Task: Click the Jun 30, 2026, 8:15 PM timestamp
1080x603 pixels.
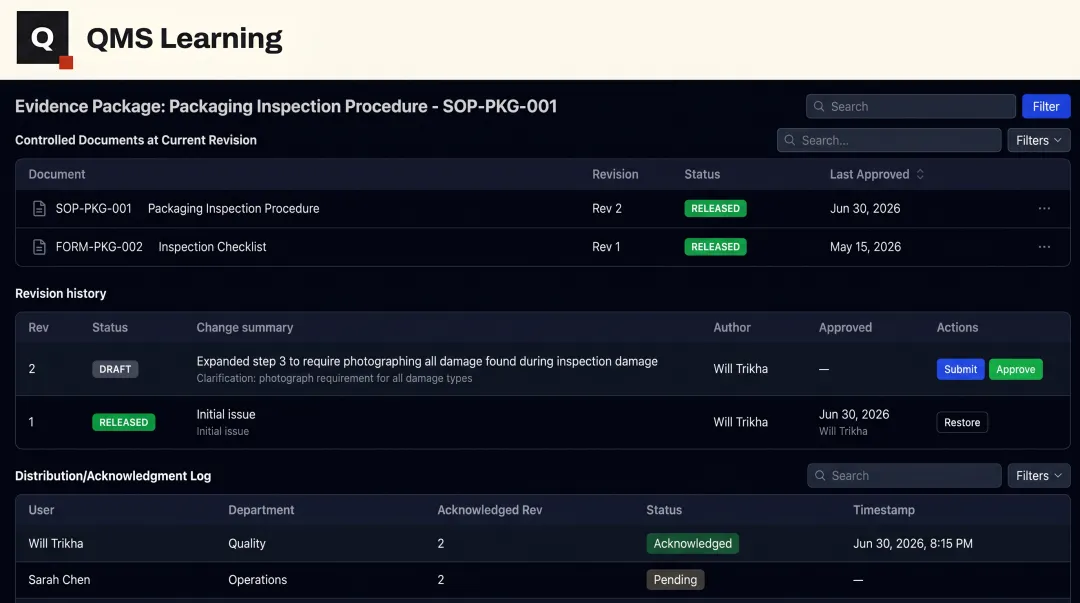Action: tap(913, 544)
